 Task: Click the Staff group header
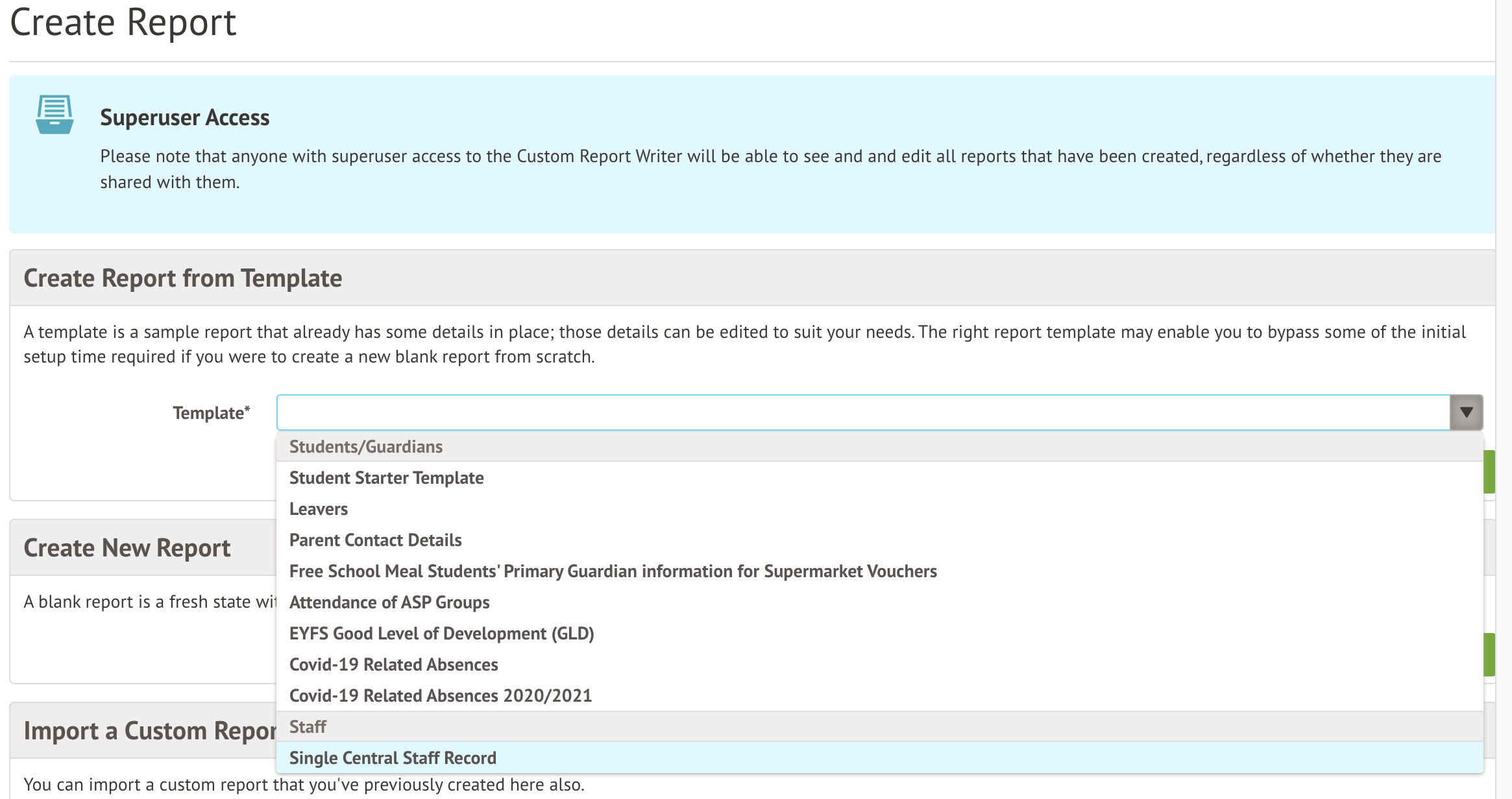pyautogui.click(x=308, y=726)
